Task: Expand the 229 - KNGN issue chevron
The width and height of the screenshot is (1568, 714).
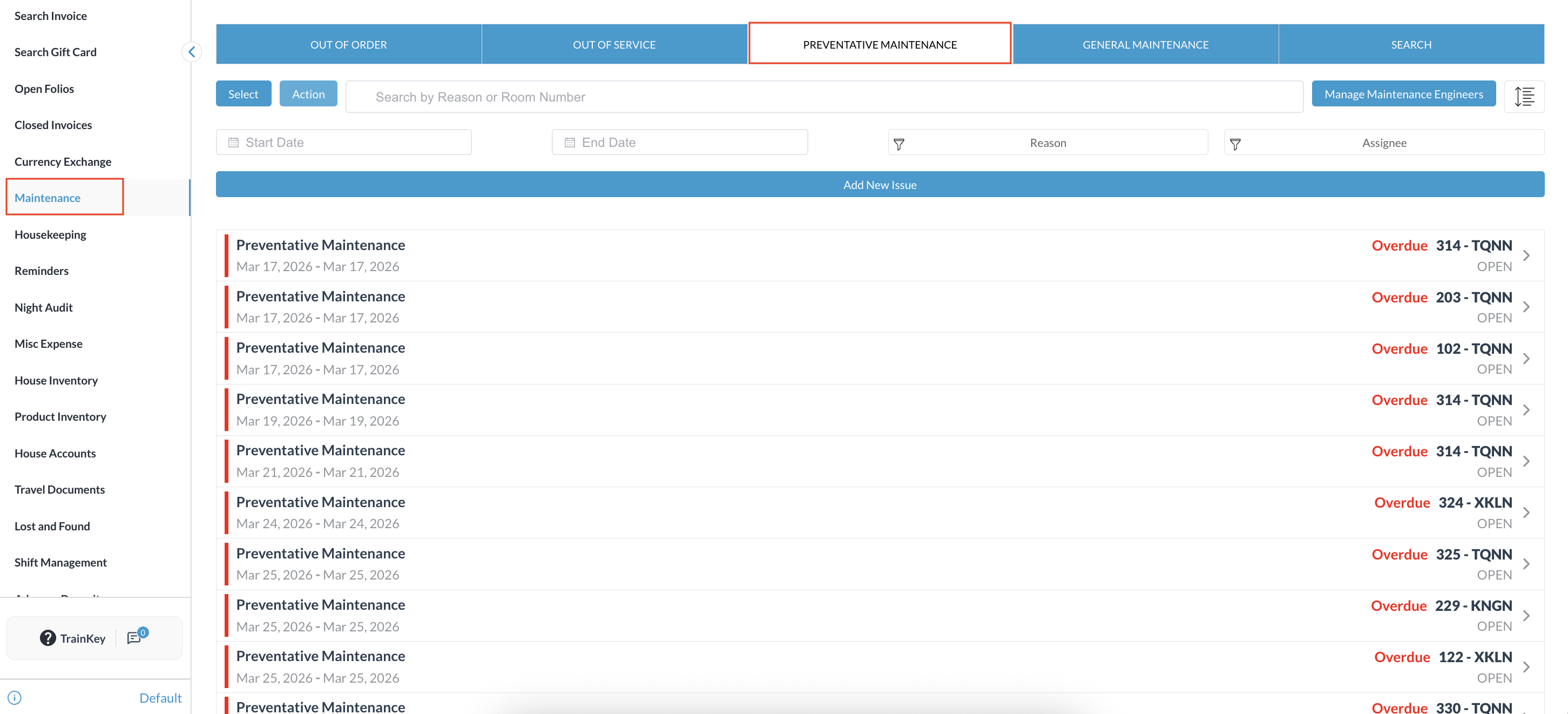Action: [1526, 615]
